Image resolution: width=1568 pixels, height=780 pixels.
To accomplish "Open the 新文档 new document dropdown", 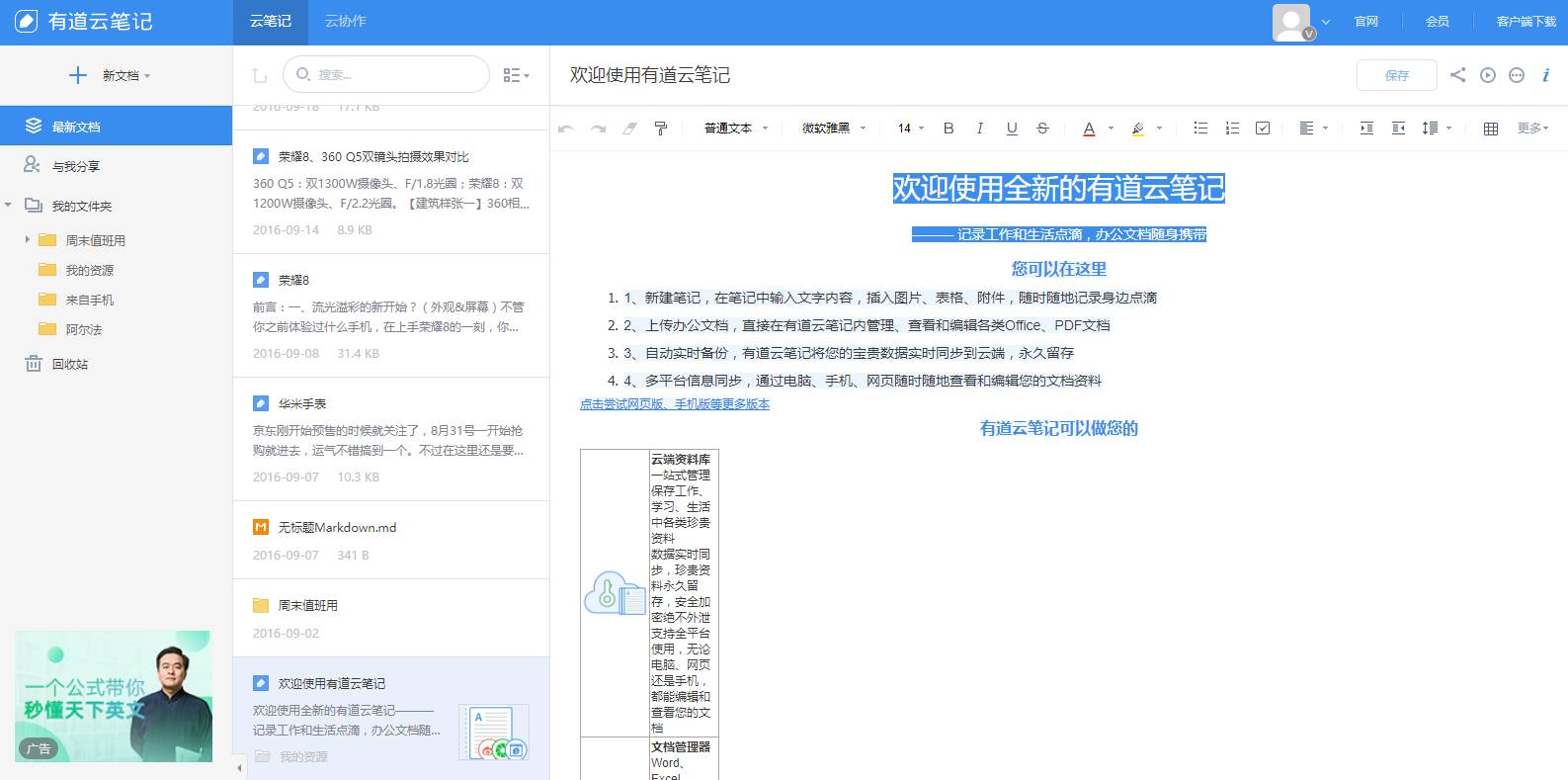I will click(x=110, y=75).
